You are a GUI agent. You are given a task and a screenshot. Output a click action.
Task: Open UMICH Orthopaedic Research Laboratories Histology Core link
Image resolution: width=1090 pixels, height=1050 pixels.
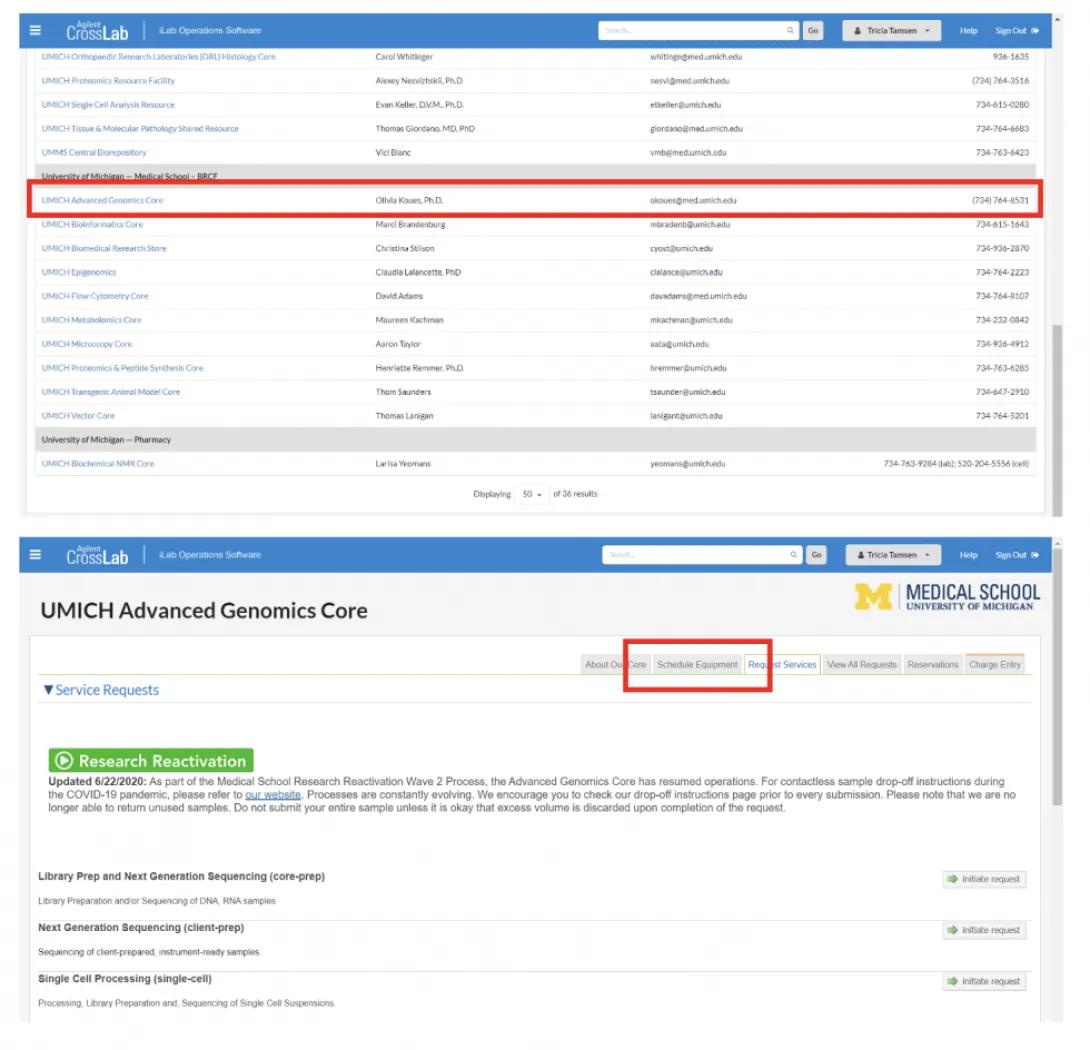[x=158, y=57]
